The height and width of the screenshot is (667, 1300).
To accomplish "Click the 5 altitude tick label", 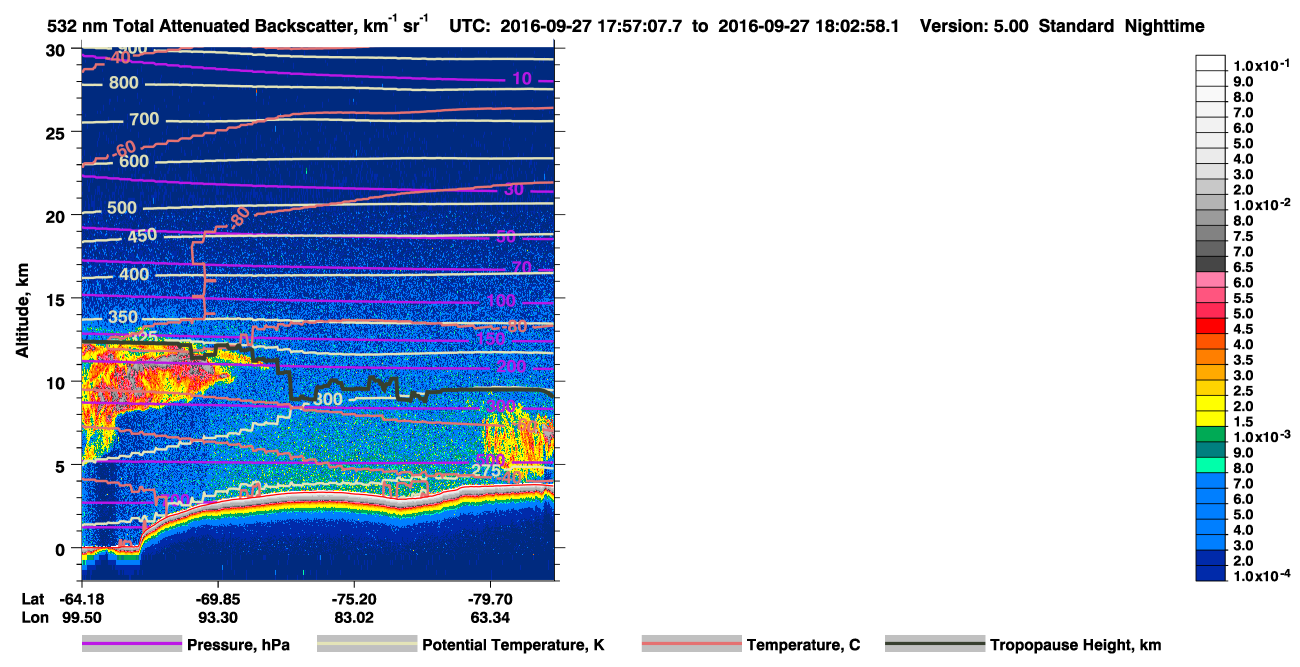I will click(x=61, y=465).
